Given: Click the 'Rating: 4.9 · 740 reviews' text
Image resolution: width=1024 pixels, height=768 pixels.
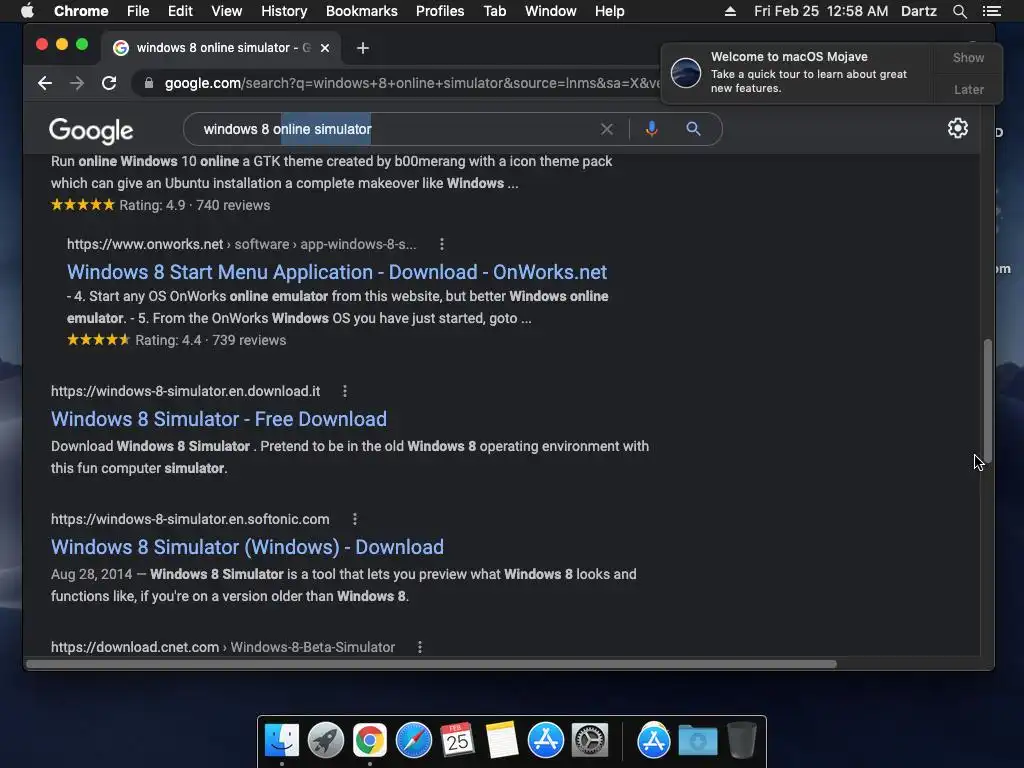Looking at the screenshot, I should [x=195, y=205].
